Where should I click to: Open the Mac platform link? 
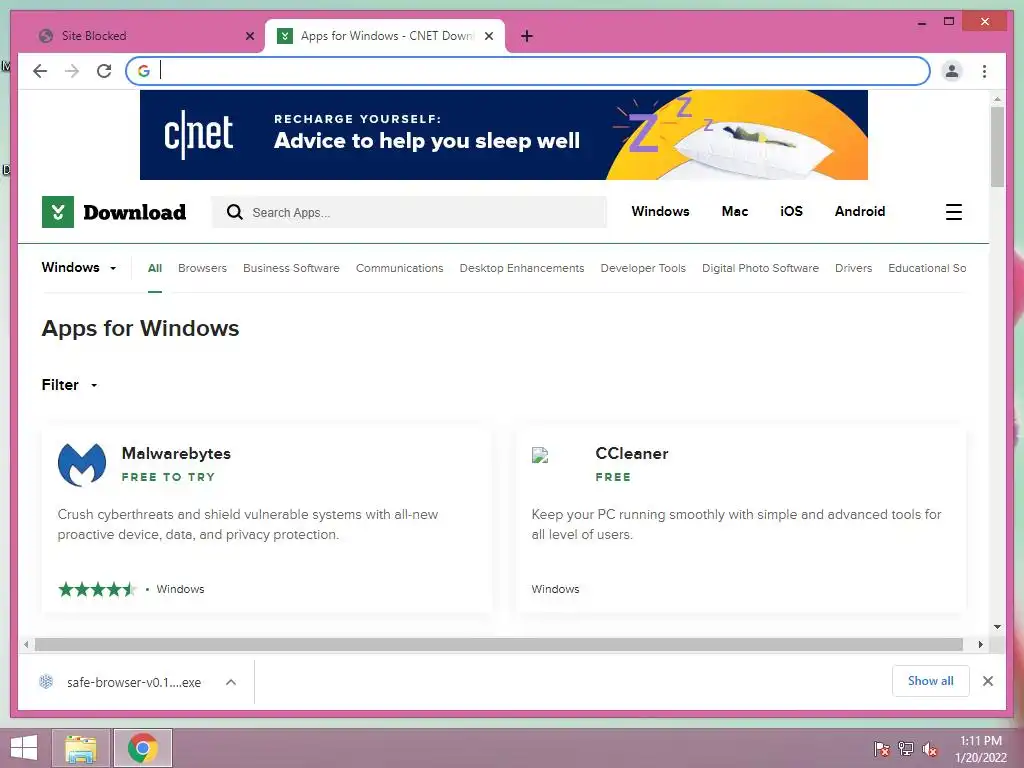click(x=735, y=212)
